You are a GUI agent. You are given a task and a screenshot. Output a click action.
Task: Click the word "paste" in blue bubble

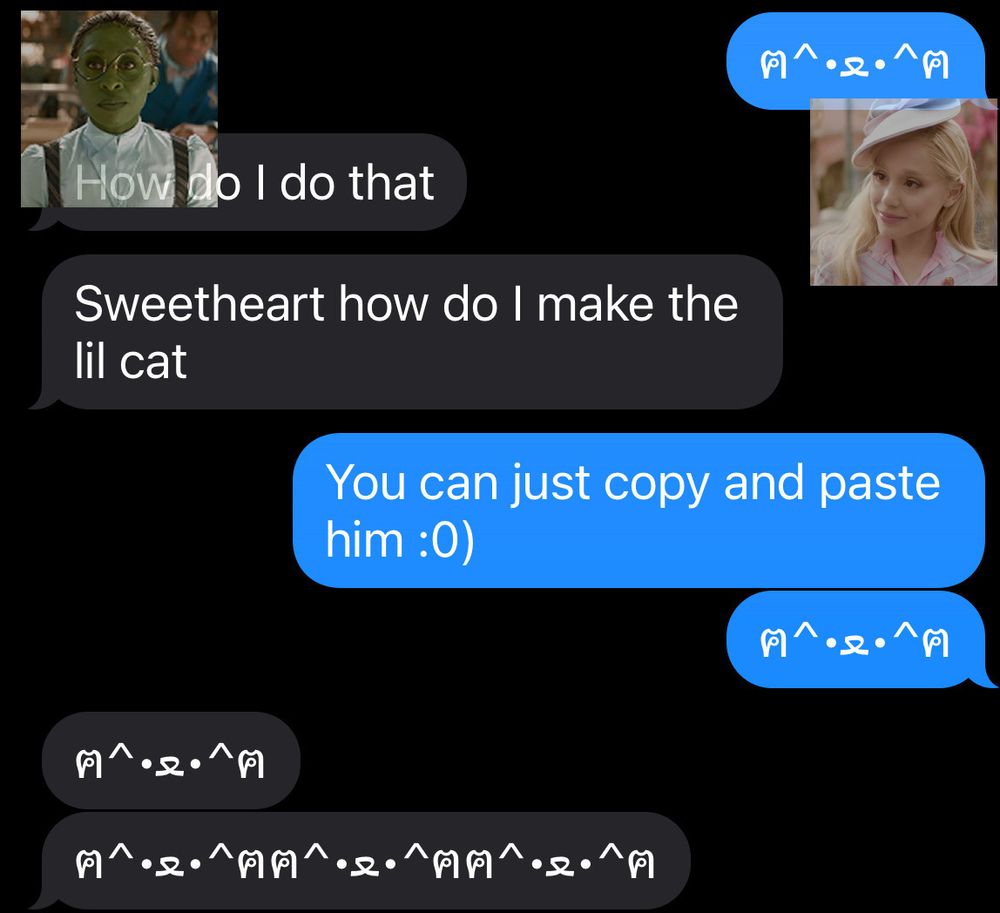pos(879,484)
